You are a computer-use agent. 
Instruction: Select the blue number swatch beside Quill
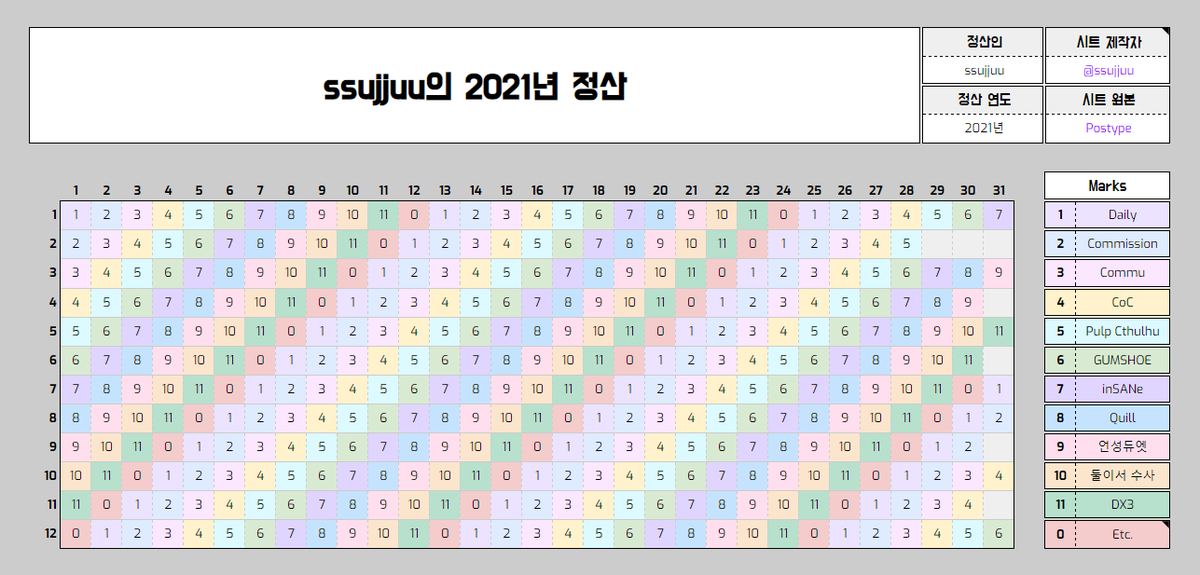click(1060, 417)
